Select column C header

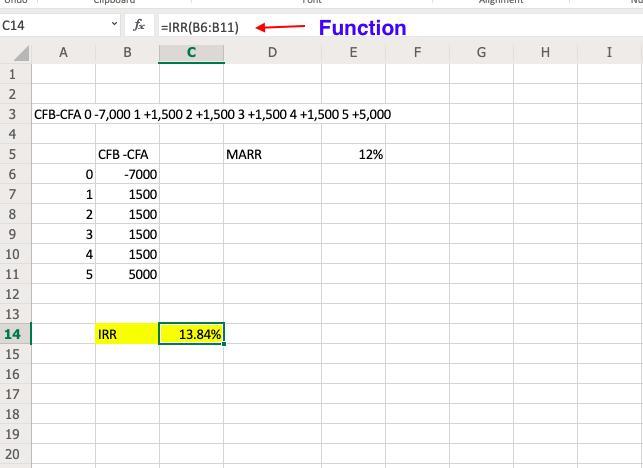191,53
